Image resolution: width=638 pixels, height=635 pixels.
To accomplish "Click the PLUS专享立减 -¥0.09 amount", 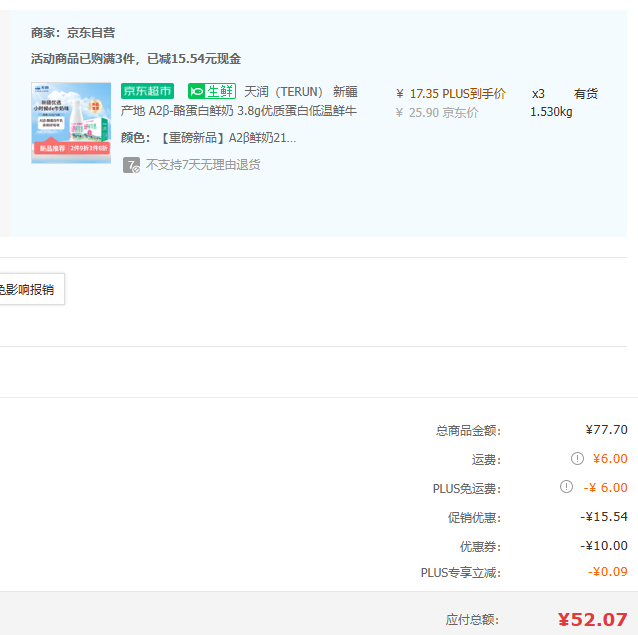I will pos(607,572).
